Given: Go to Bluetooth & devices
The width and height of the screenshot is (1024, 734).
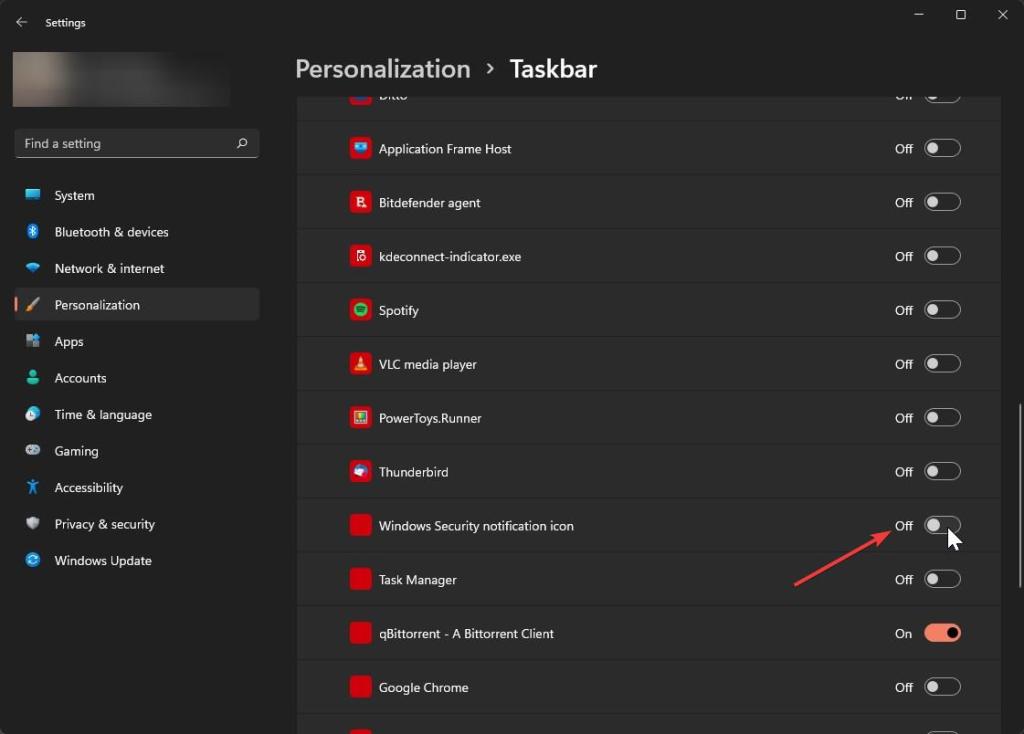Looking at the screenshot, I should click(x=137, y=232).
